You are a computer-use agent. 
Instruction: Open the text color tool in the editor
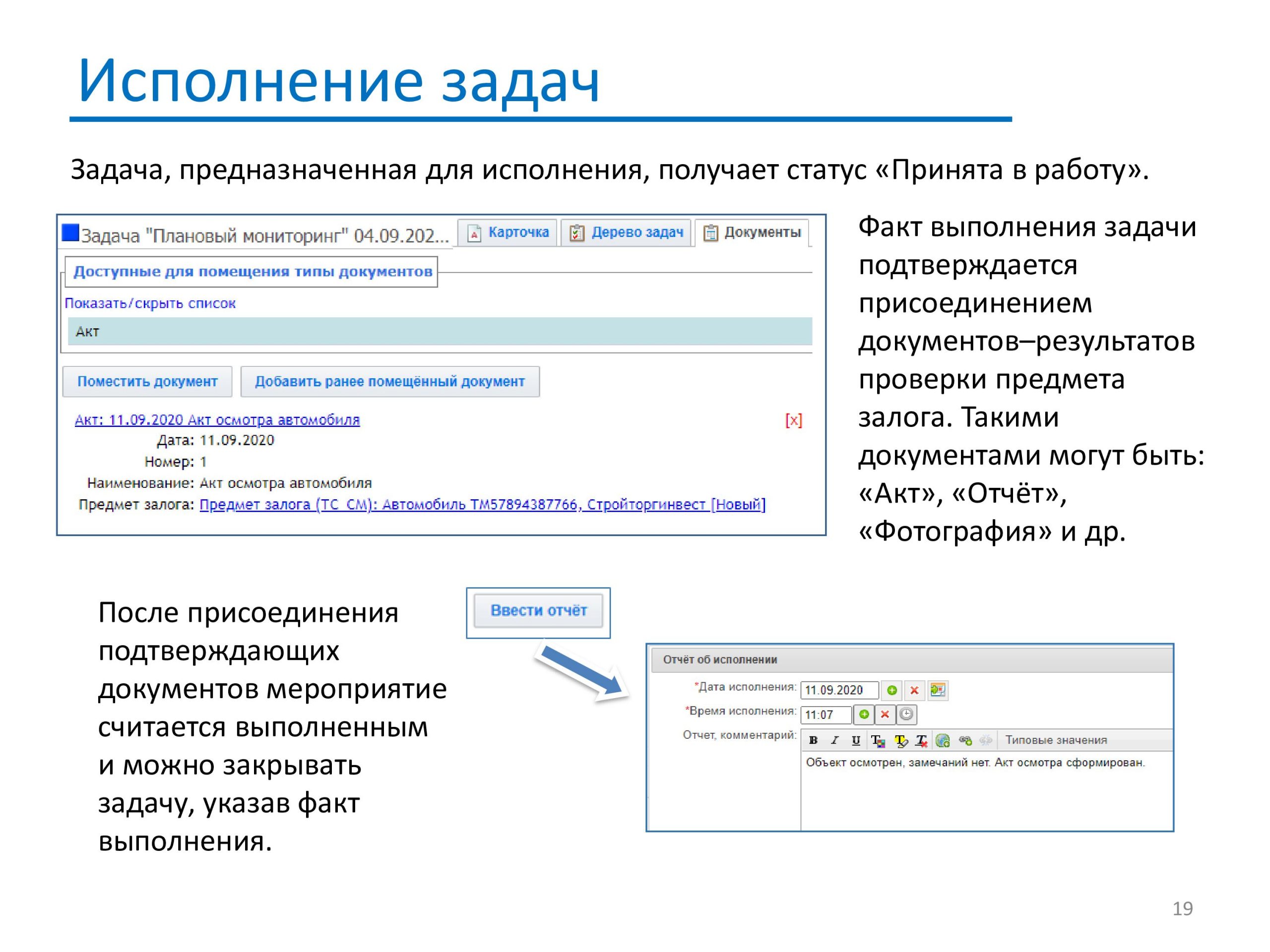(878, 741)
